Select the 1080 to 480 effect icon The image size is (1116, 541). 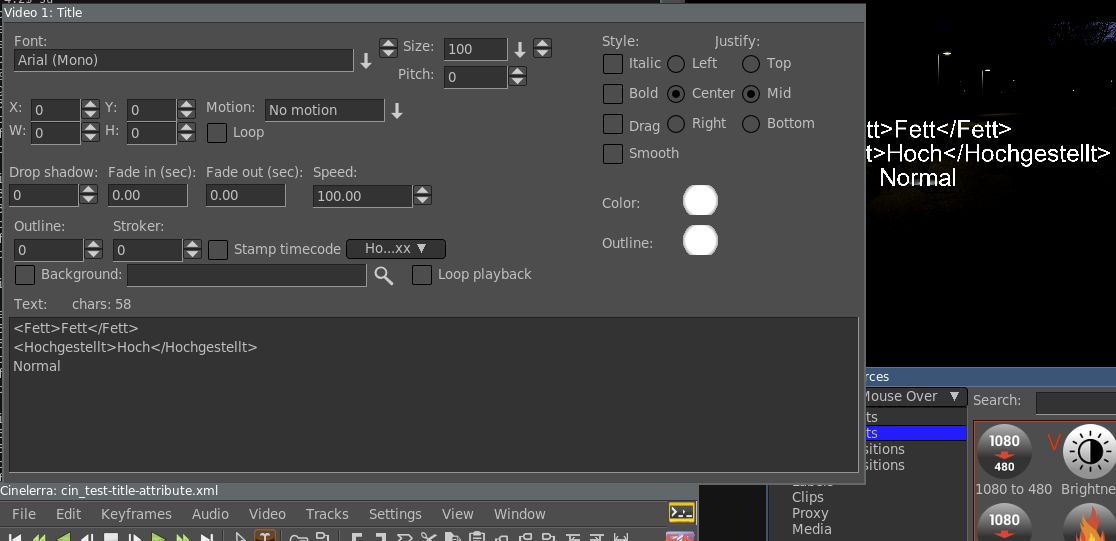click(x=1003, y=451)
